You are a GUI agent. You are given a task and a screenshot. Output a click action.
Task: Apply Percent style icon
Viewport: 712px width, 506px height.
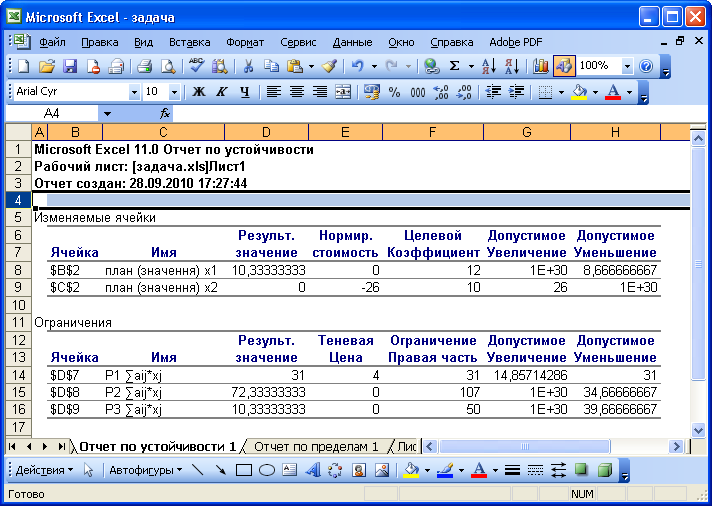395,92
